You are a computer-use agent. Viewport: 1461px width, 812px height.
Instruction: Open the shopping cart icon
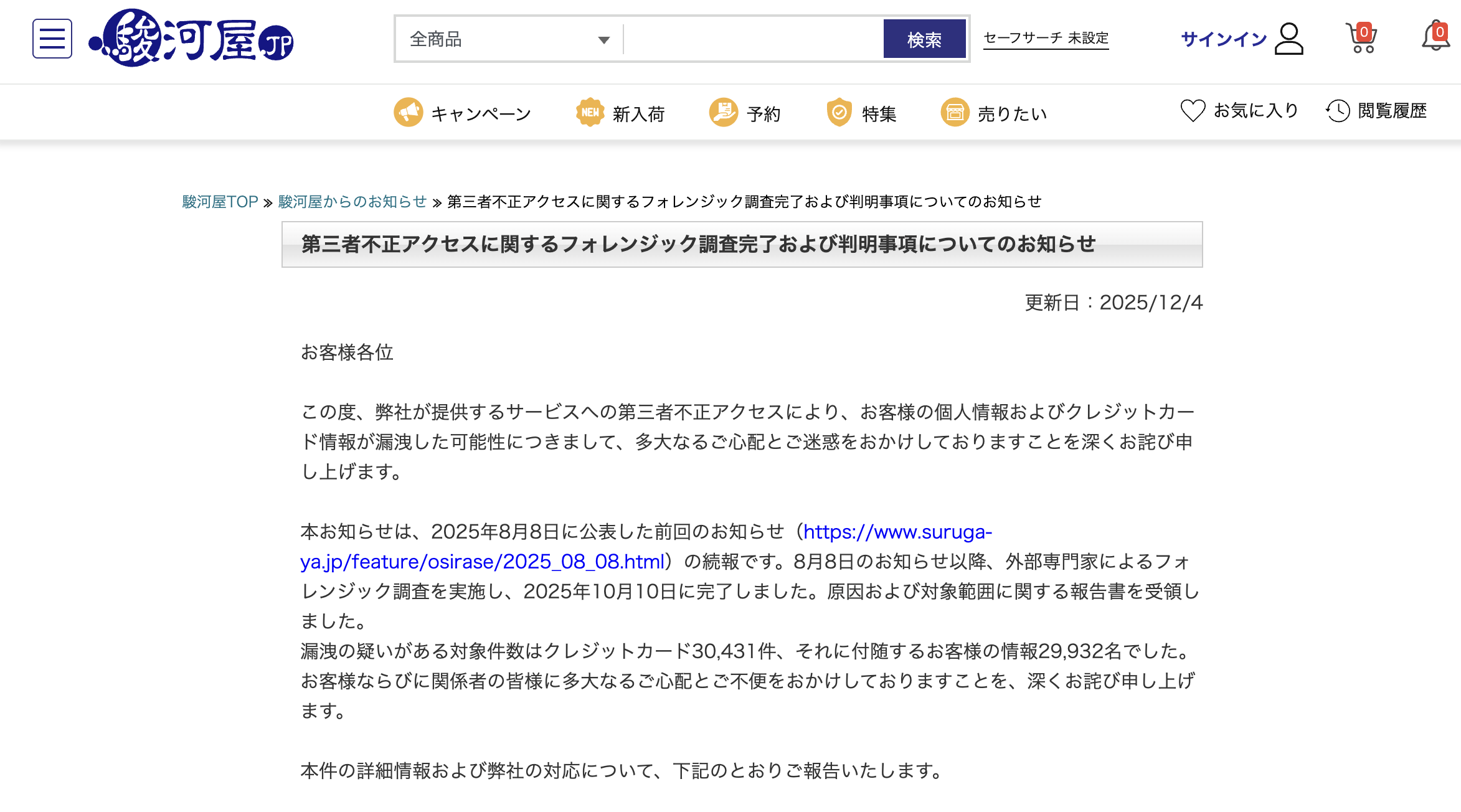1361,39
